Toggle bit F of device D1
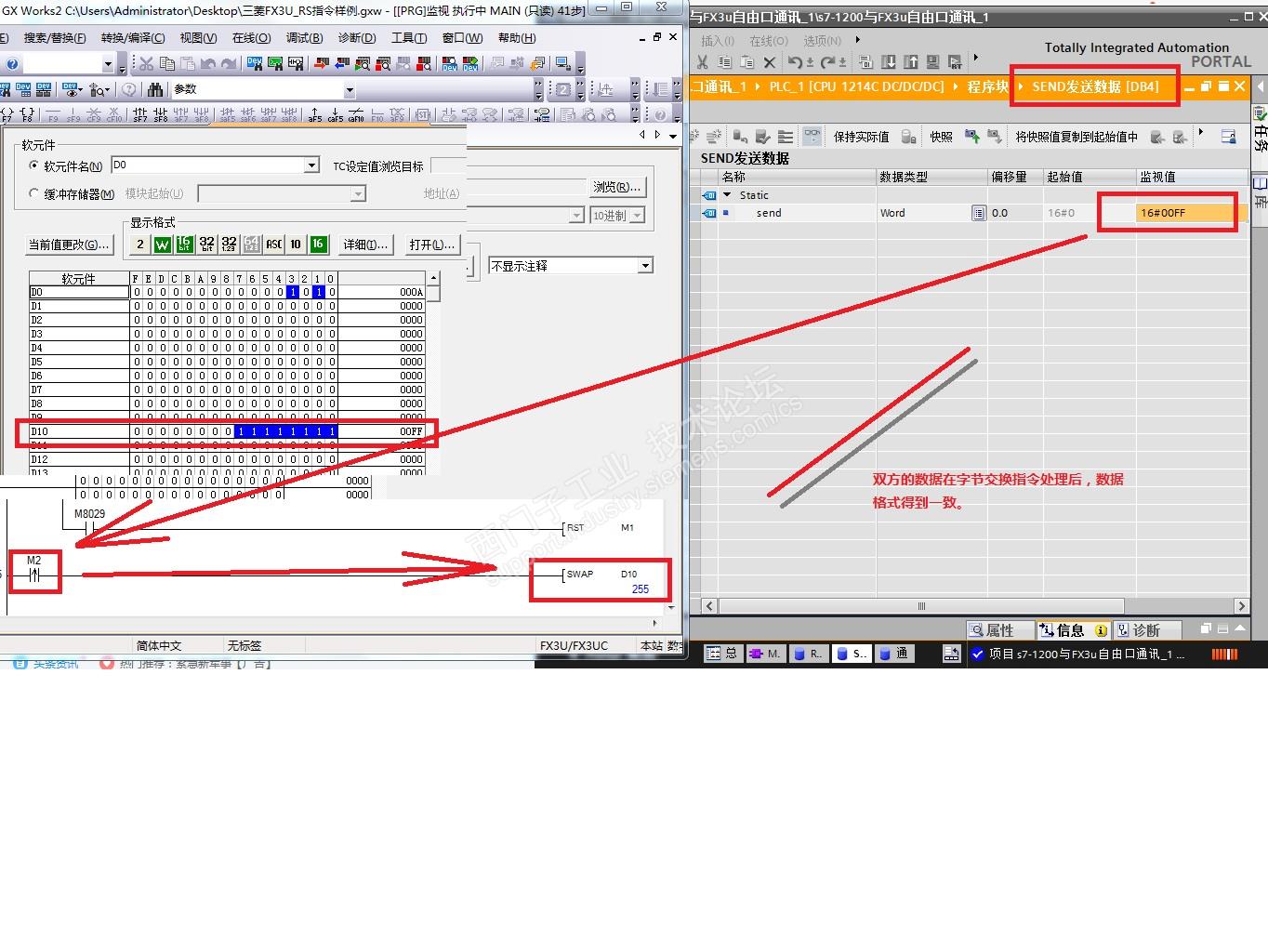The height and width of the screenshot is (952, 1268). click(x=137, y=306)
